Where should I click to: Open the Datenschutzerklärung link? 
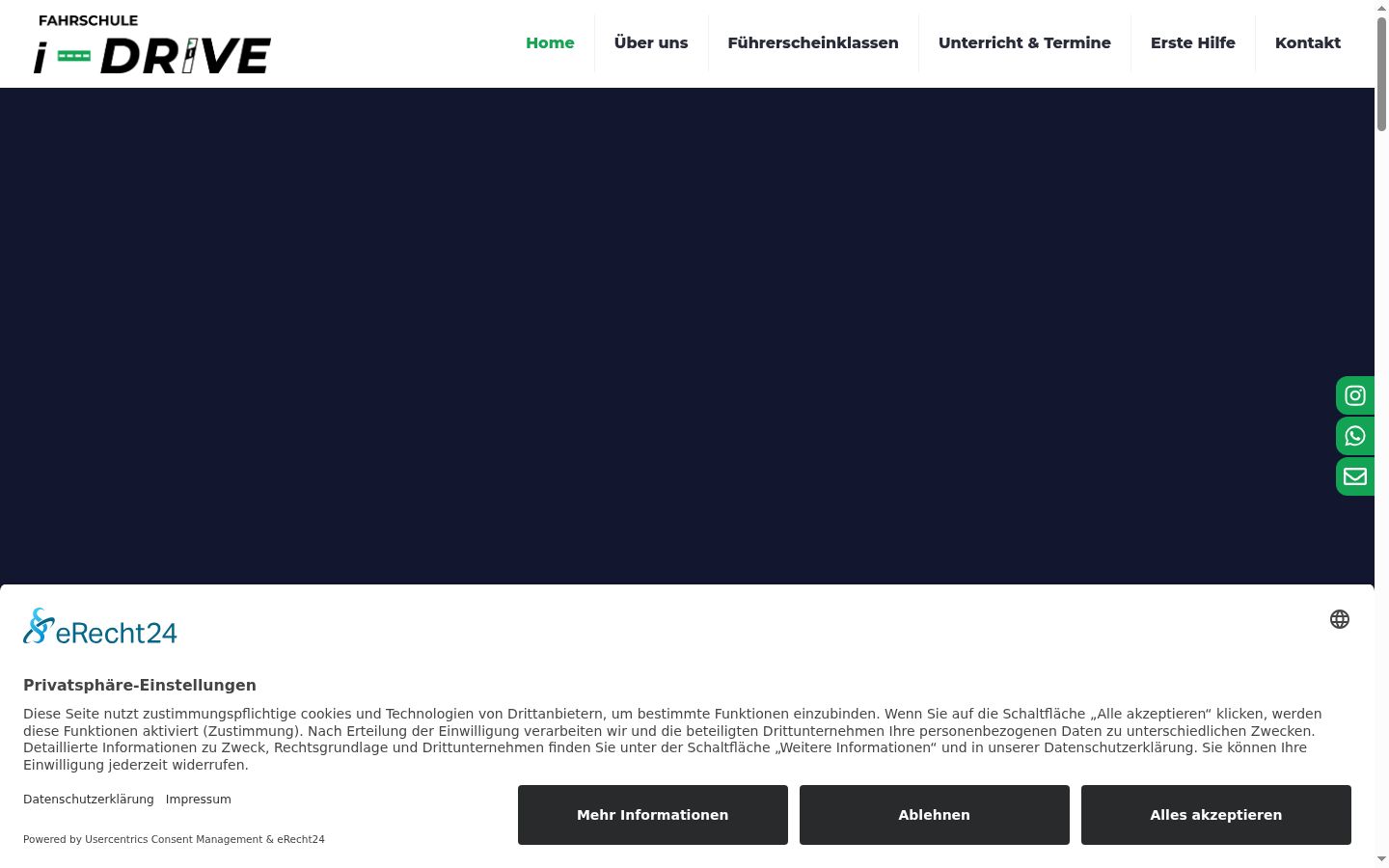coord(89,800)
